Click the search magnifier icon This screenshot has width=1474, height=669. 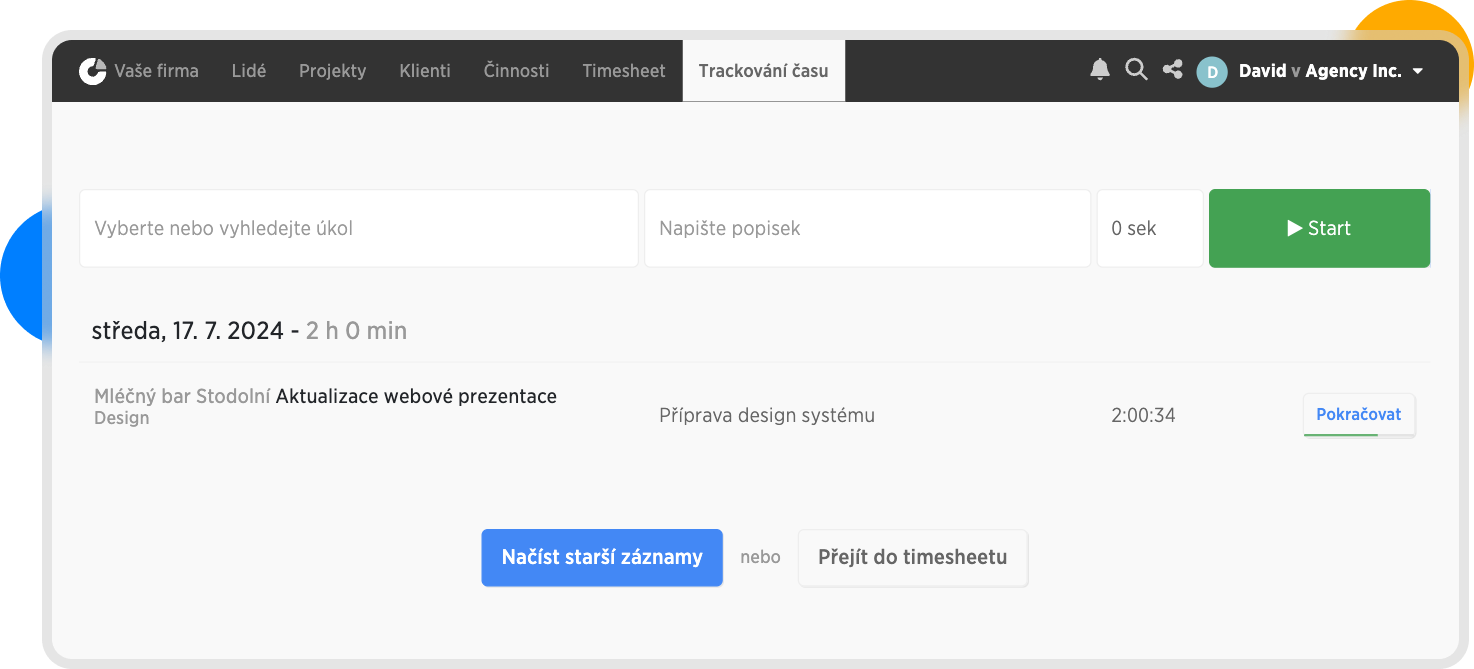tap(1136, 70)
